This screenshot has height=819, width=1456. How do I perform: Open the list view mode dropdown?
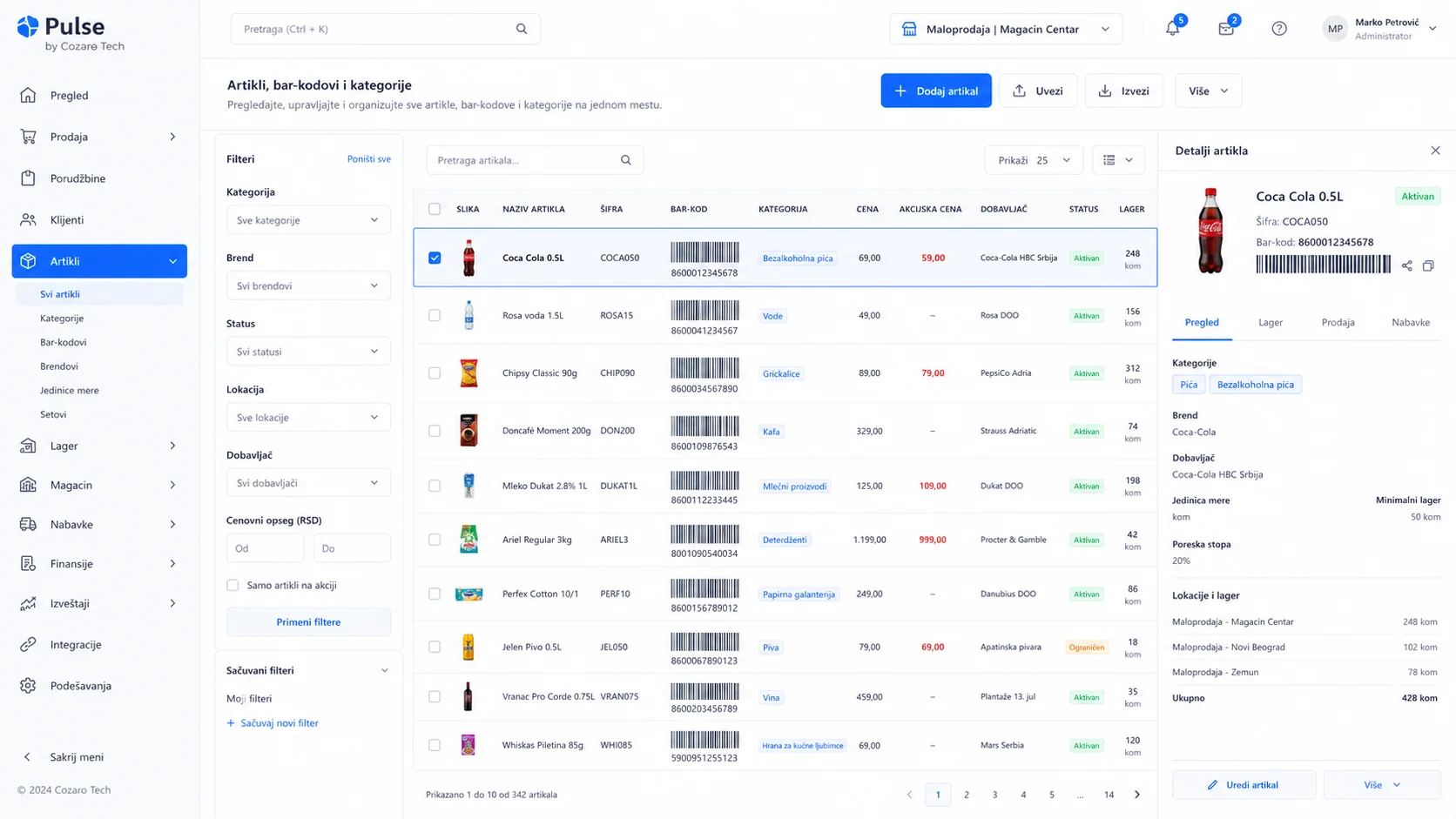(1118, 160)
